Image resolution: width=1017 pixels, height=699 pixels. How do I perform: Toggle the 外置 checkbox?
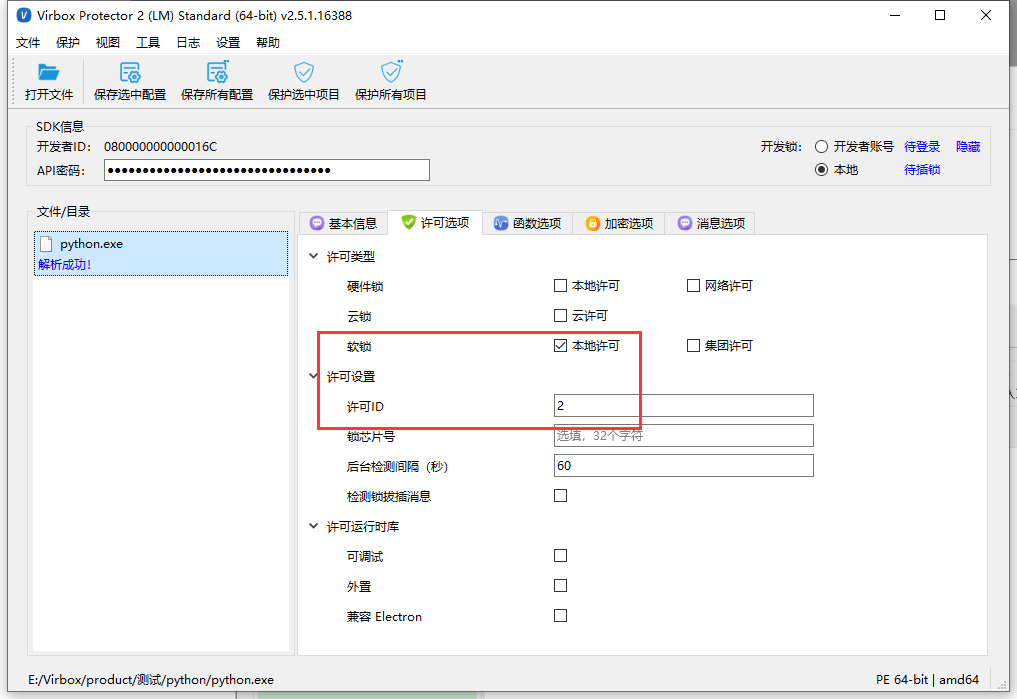click(x=560, y=586)
